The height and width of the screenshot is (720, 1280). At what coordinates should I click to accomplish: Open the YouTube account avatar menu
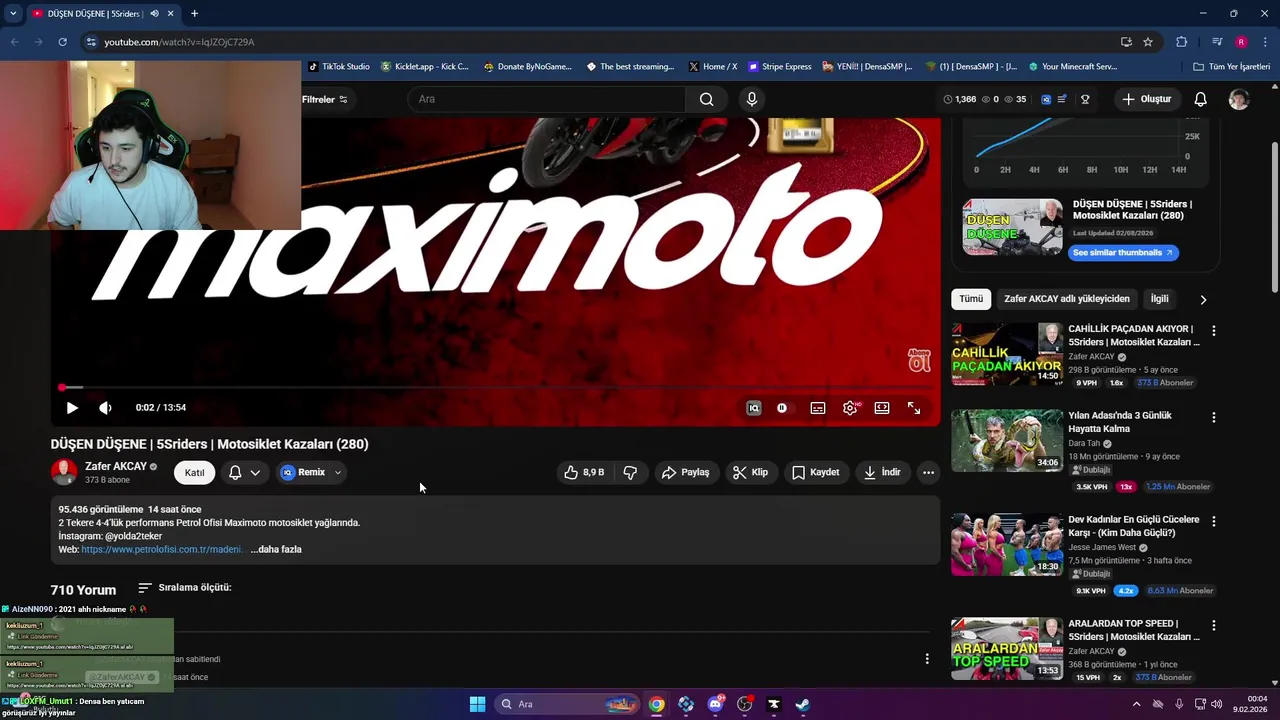[1239, 99]
